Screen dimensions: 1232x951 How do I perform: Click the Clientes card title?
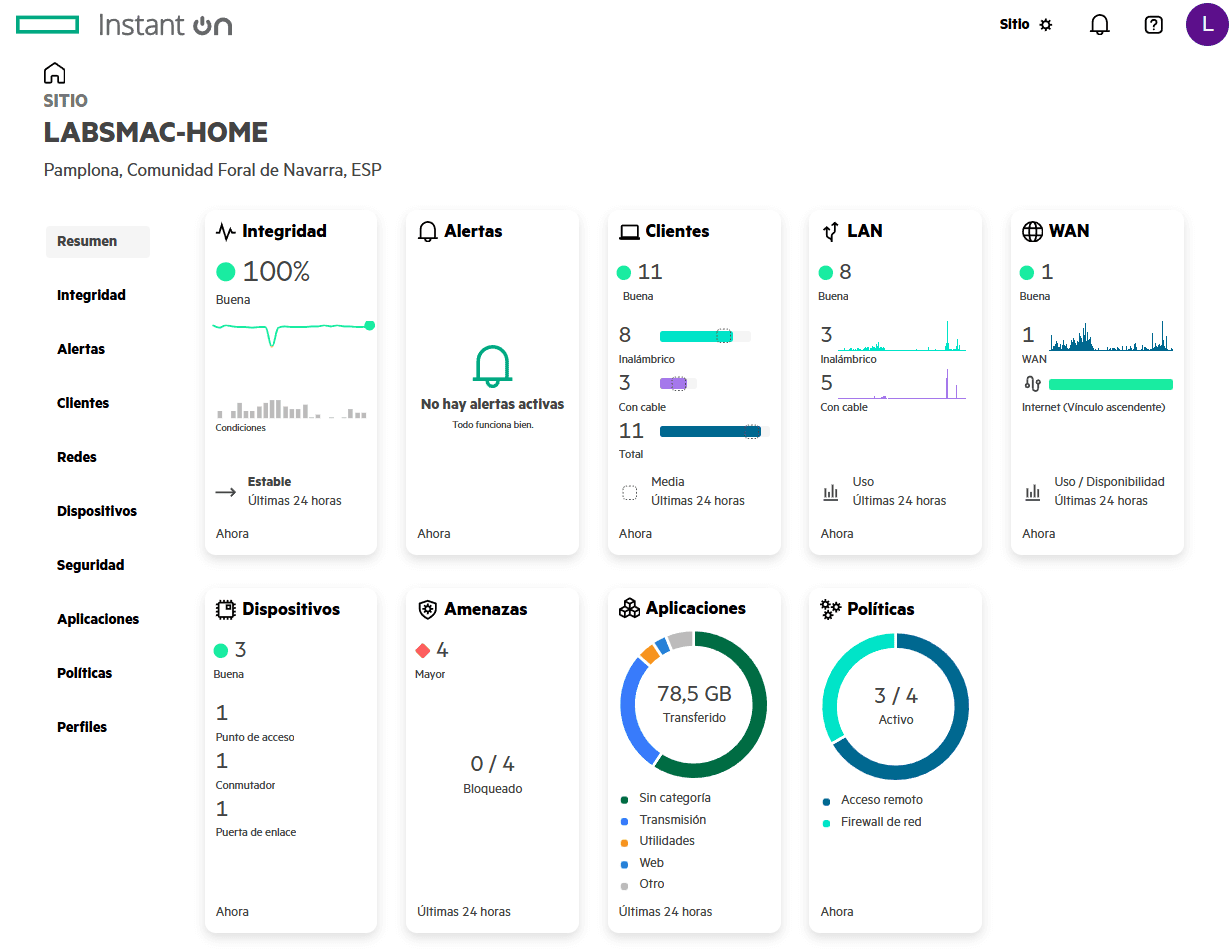tap(677, 231)
